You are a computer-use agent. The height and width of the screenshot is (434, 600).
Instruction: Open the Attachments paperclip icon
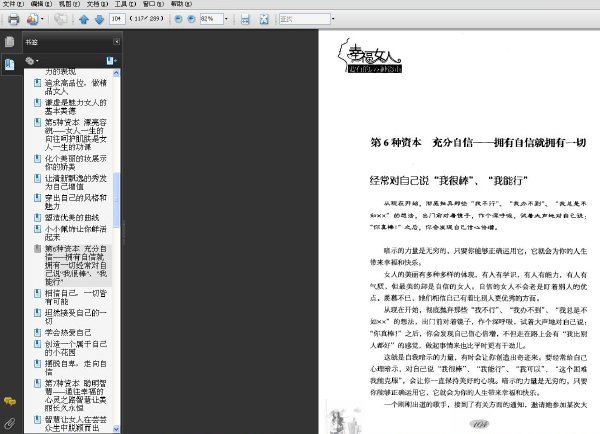coord(10,423)
